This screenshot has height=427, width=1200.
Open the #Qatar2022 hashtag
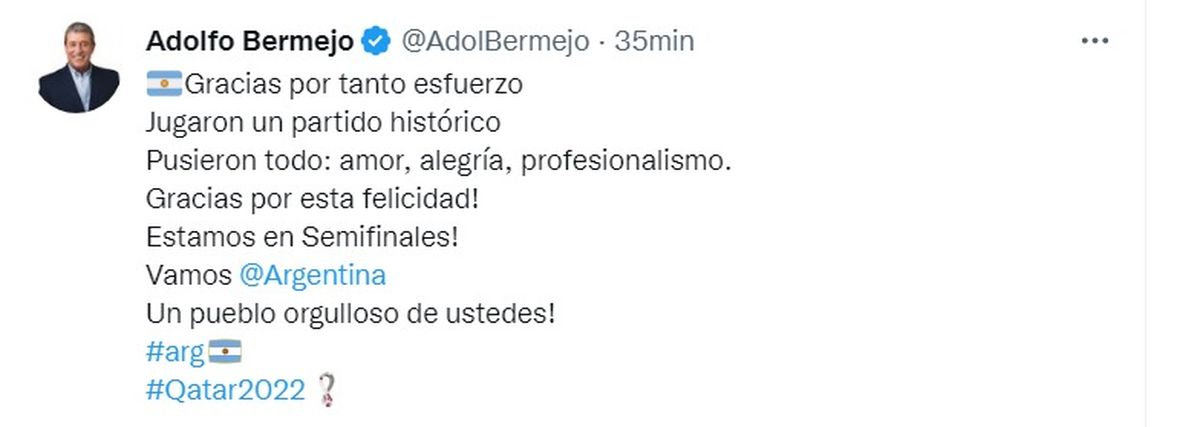click(225, 390)
